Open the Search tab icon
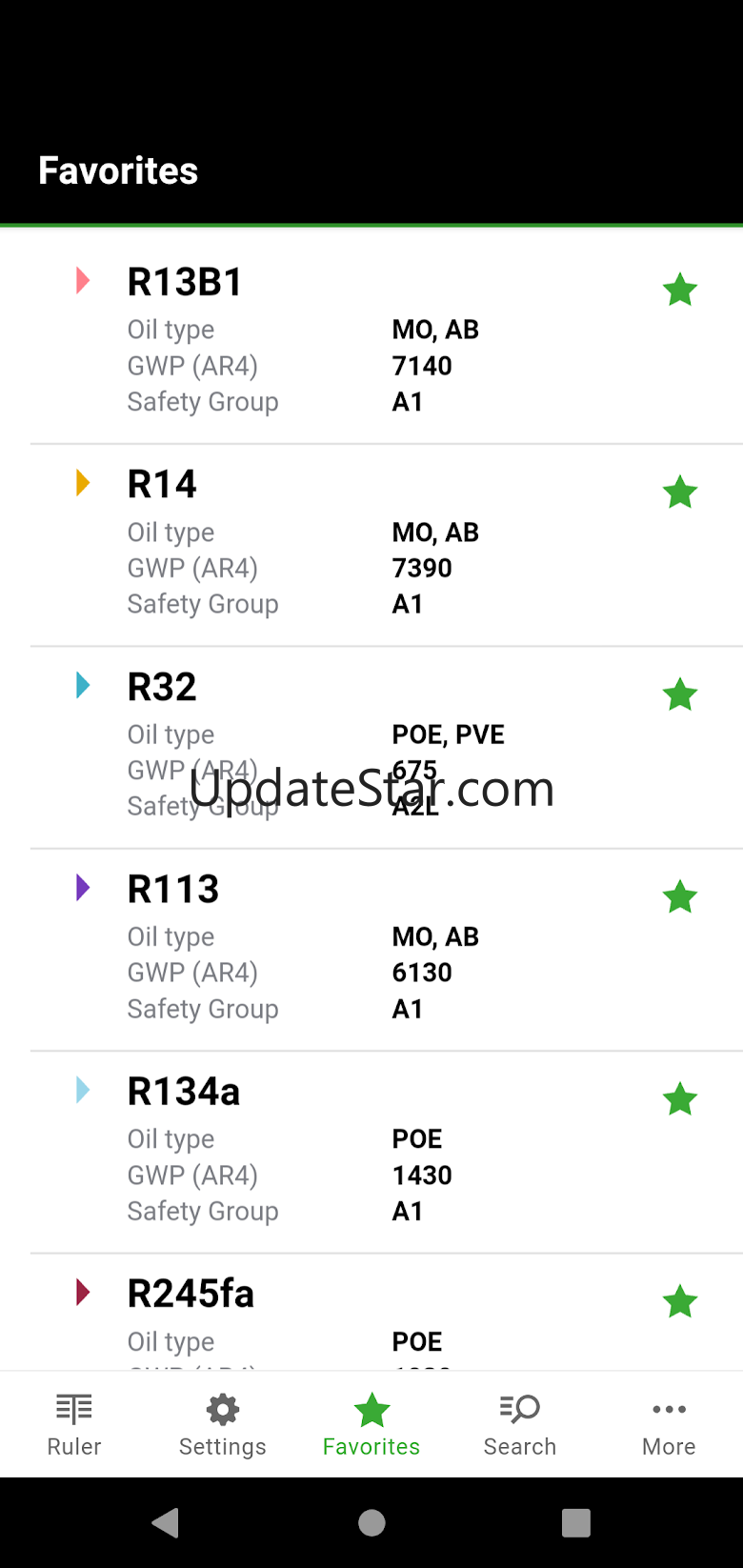743x1568 pixels. pyautogui.click(x=520, y=1409)
